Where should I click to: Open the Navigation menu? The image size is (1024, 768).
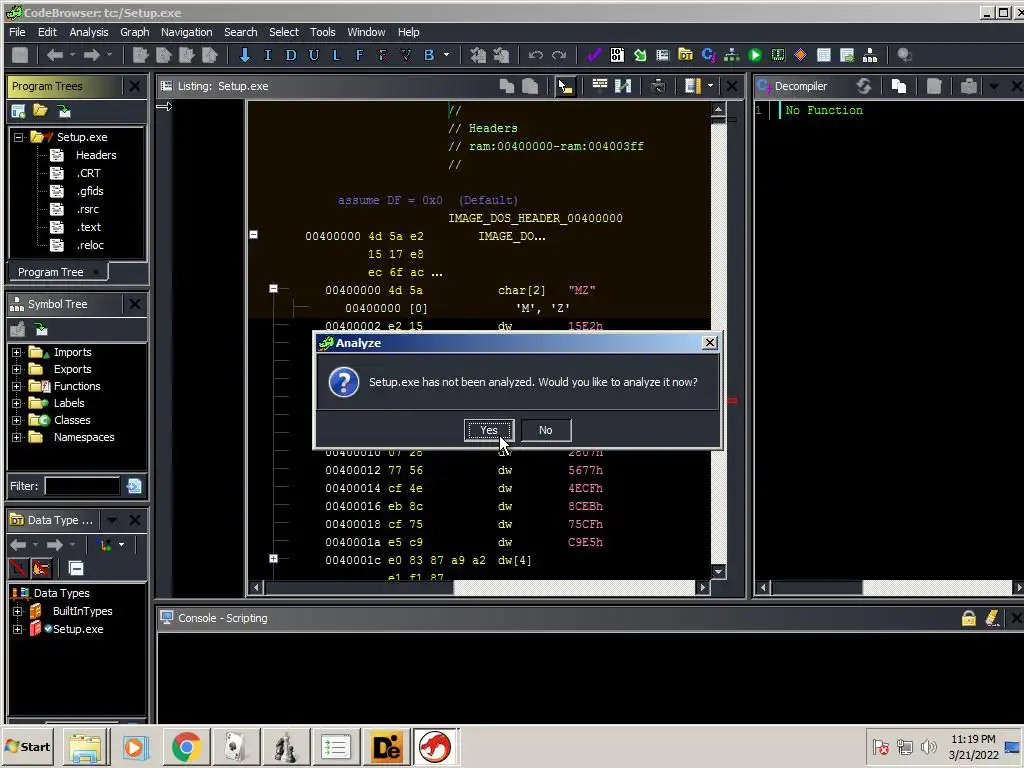186,32
